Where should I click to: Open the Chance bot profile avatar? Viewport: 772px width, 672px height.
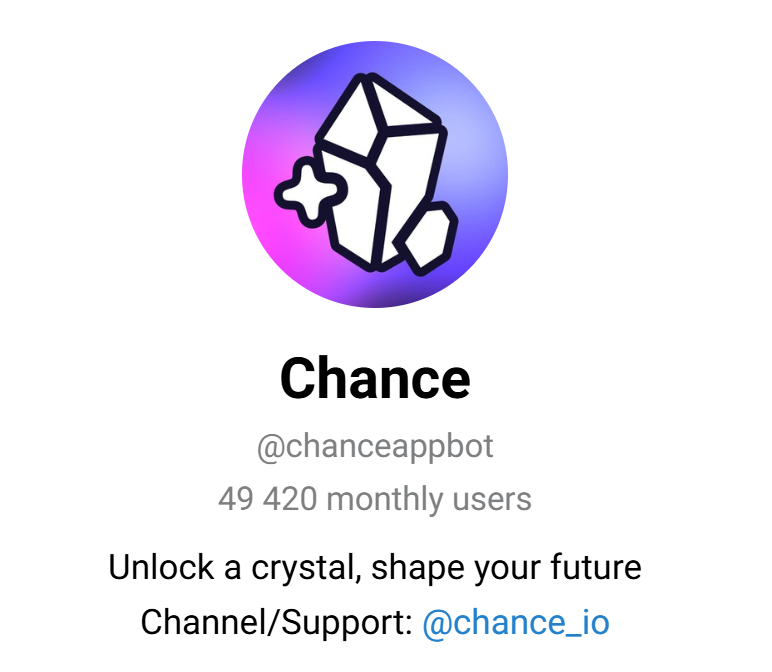click(x=375, y=174)
